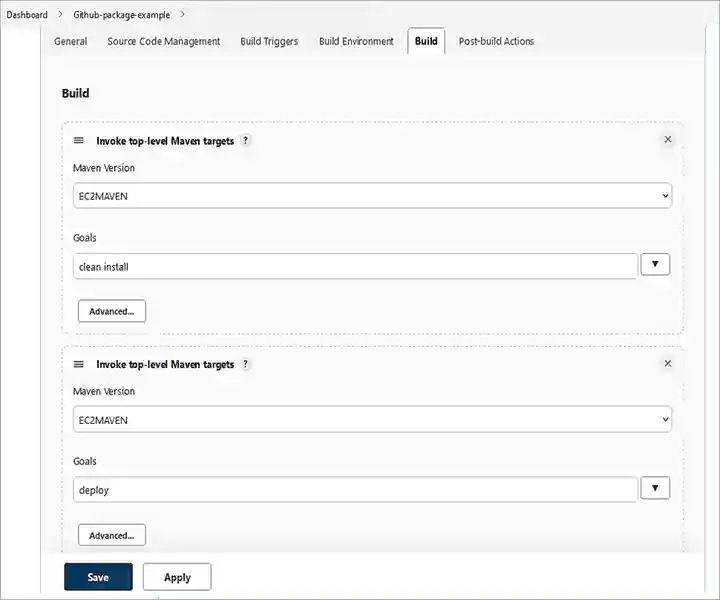Apply the configuration changes
This screenshot has height=600, width=720.
[177, 577]
